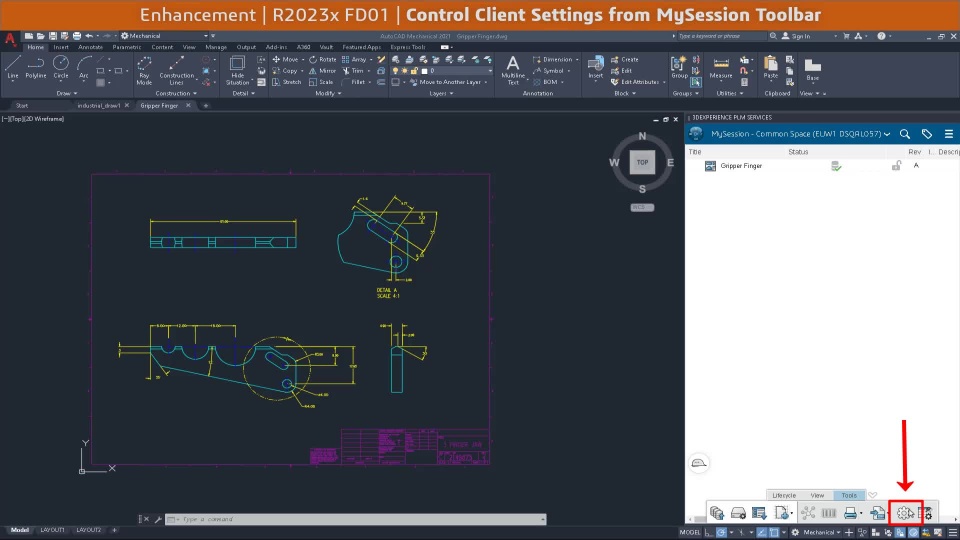Image resolution: width=960 pixels, height=540 pixels.
Task: Open the Multiline Text tool
Action: point(513,70)
